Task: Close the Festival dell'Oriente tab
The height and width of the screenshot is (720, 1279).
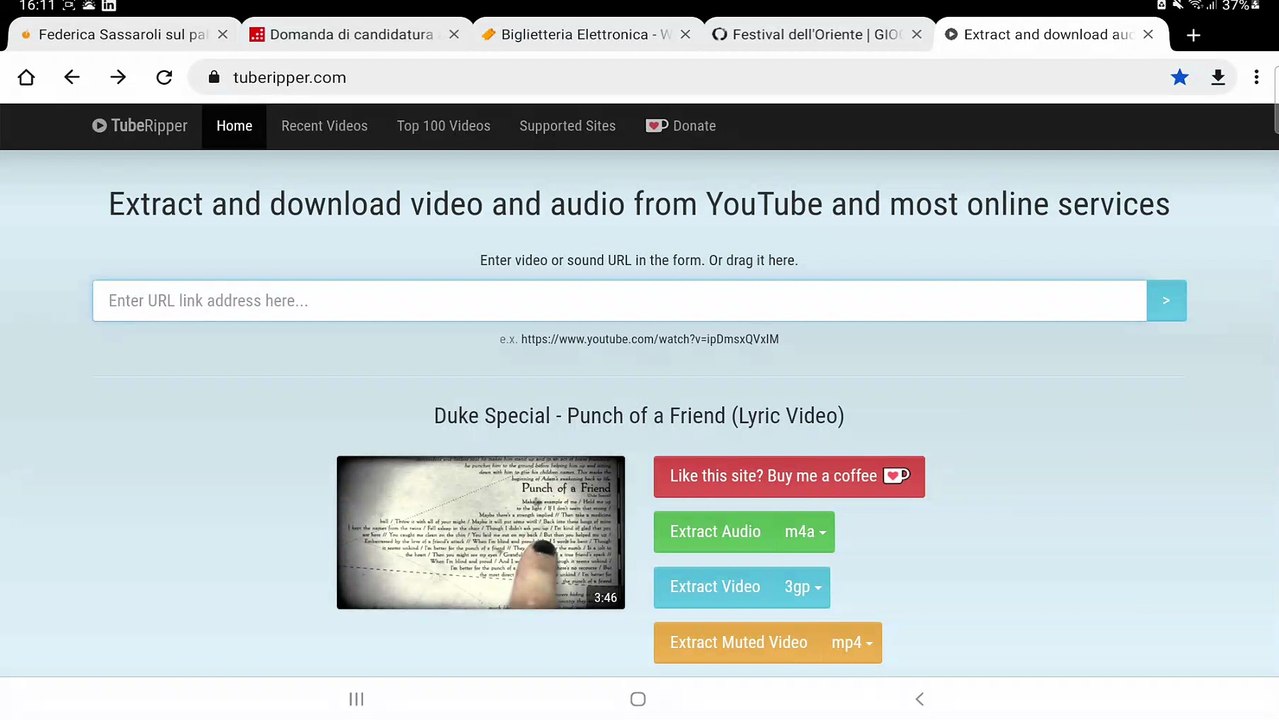Action: click(916, 34)
